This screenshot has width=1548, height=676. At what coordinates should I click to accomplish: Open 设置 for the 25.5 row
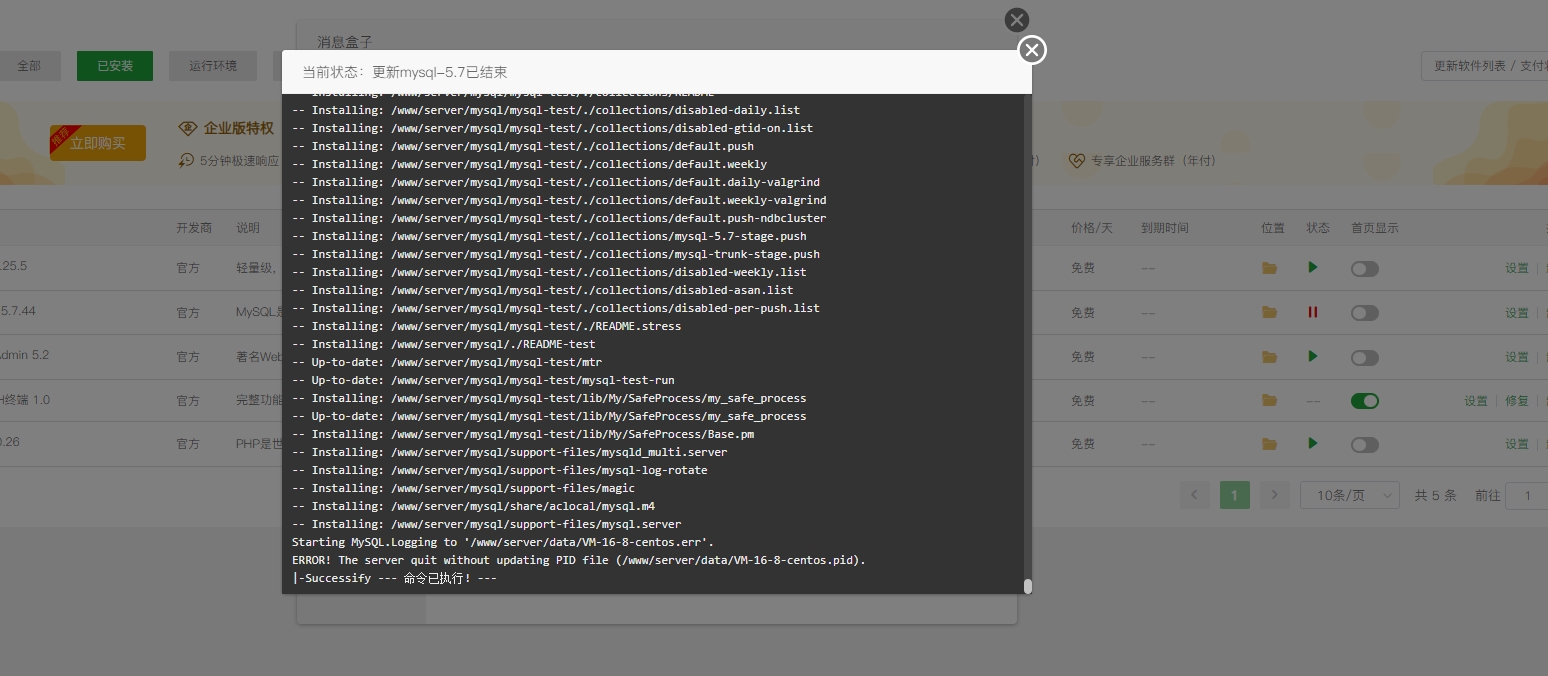tap(1517, 268)
